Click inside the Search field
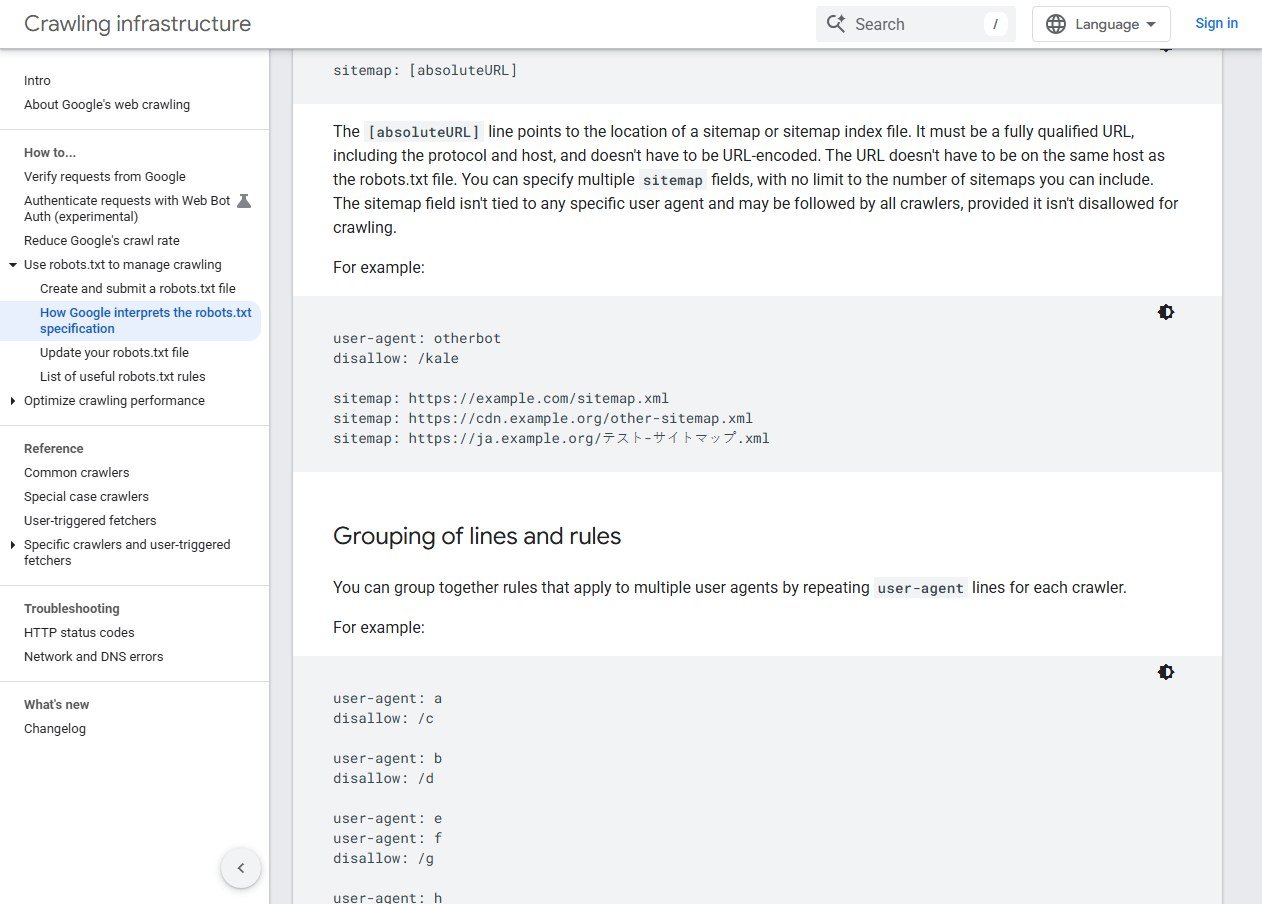Viewport: 1262px width, 904px height. click(x=916, y=24)
